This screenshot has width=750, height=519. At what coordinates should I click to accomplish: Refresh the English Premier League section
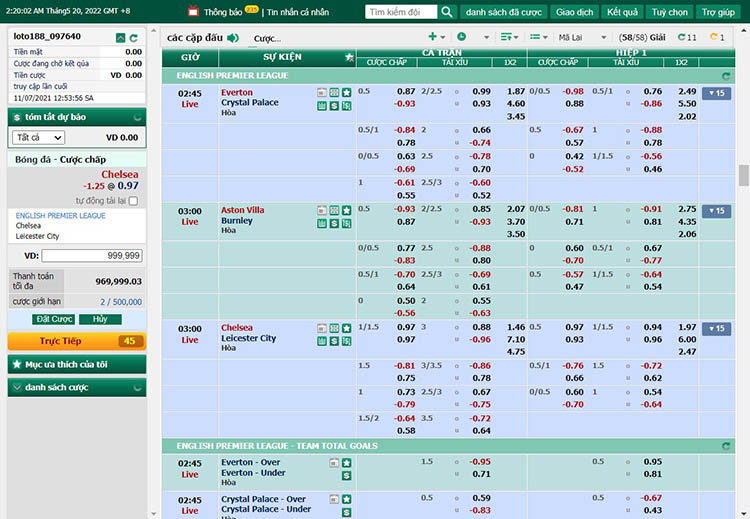[726, 75]
